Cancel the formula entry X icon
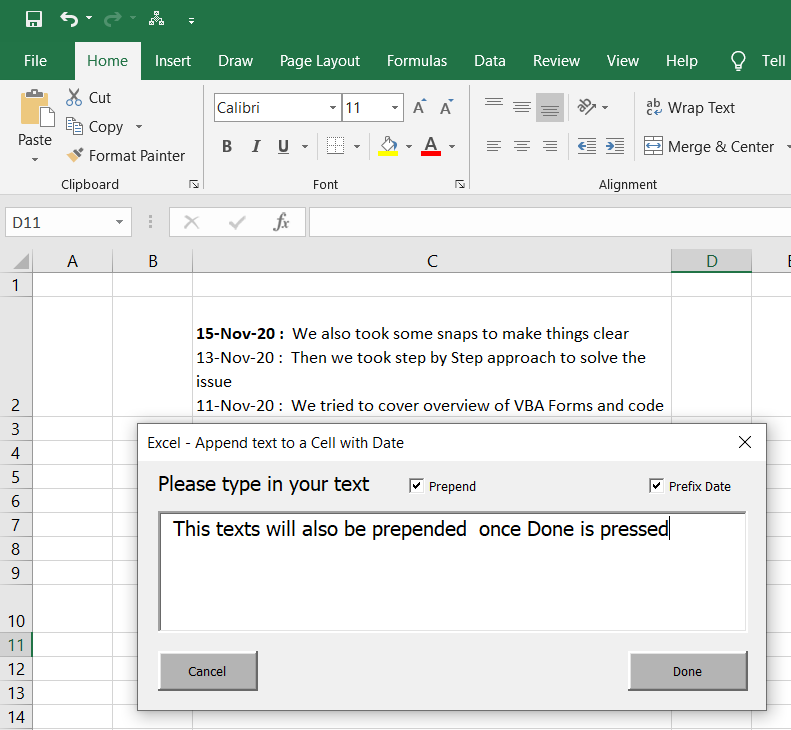 coord(191,222)
